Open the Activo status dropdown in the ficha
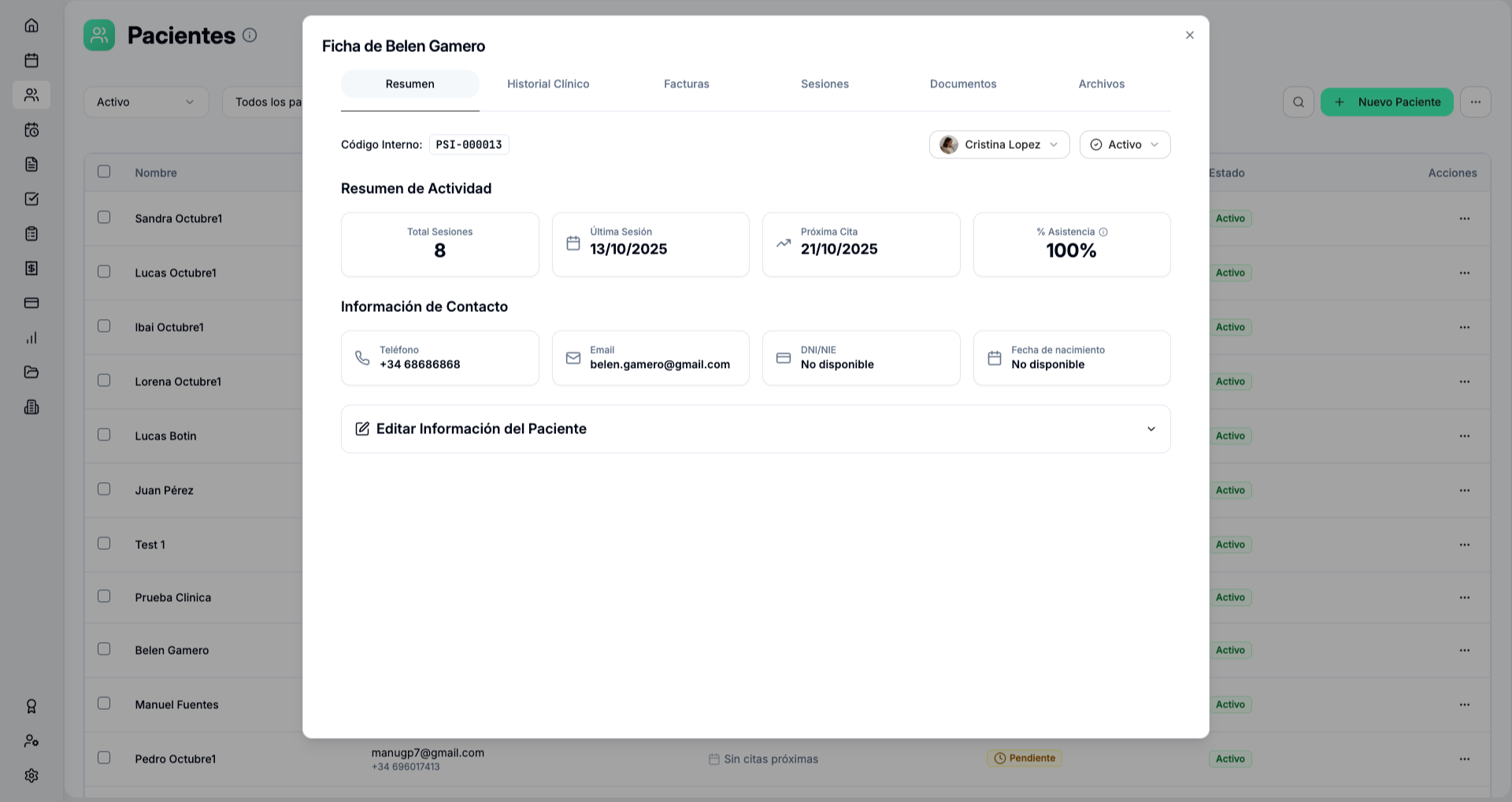This screenshot has height=802, width=1512. click(1125, 144)
